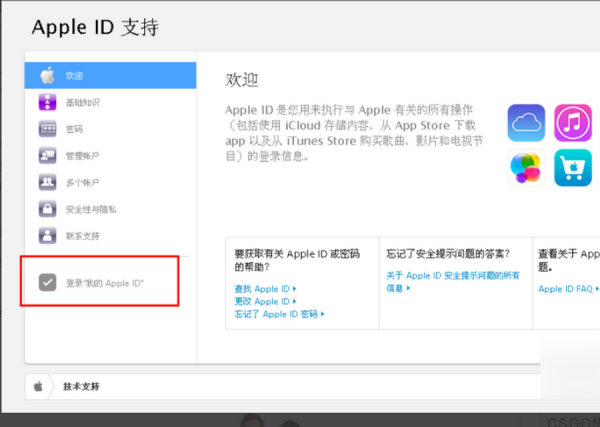Image resolution: width=600 pixels, height=427 pixels.
Task: Click the "Apple ID 支持" page heading
Action: pyautogui.click(x=95, y=28)
